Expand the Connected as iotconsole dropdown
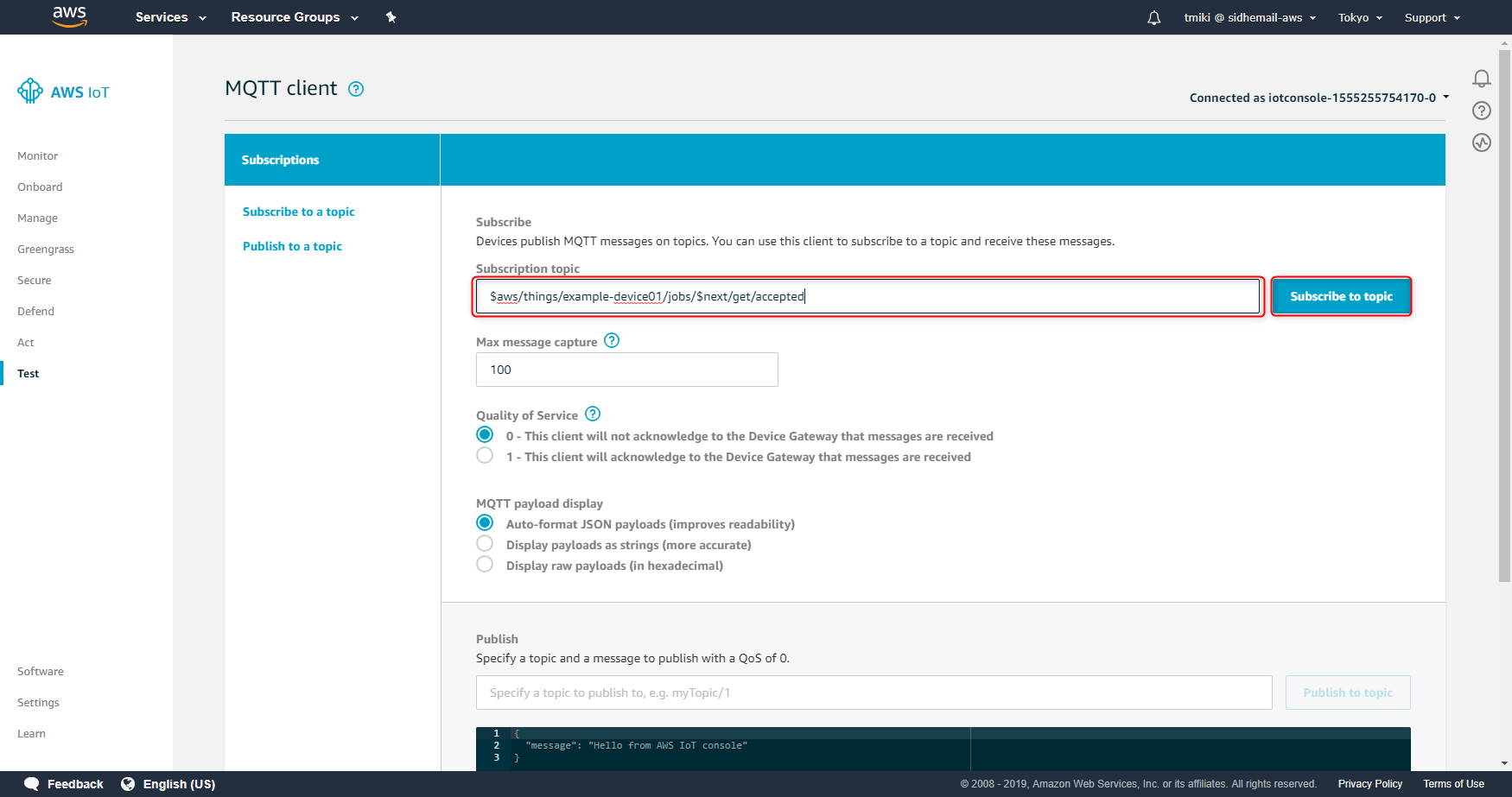This screenshot has height=797, width=1512. pos(1319,98)
